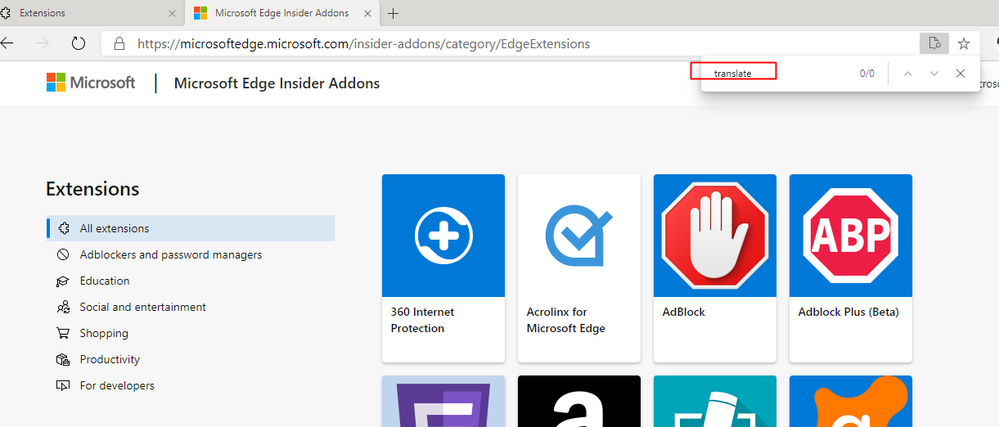Go to next find result arrow
The height and width of the screenshot is (427, 999).
pos(935,73)
